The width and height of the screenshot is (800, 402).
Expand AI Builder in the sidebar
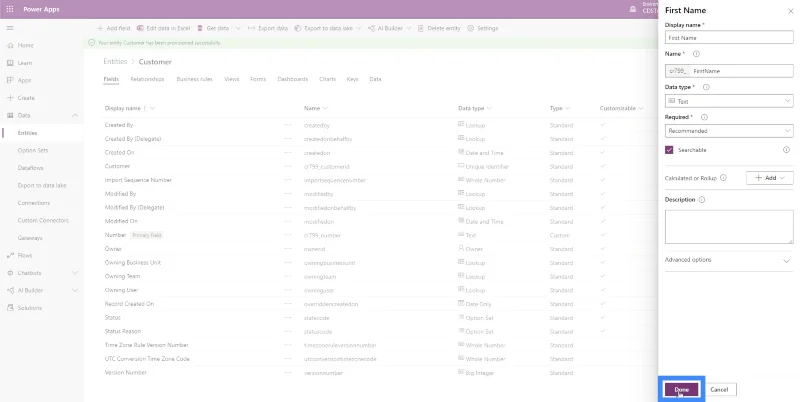pos(75,290)
